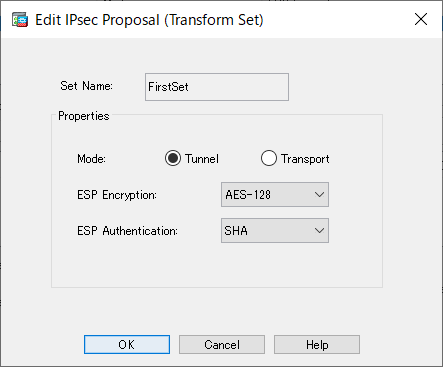Expand the ESP Authentication dropdown arrow
Viewport: 443px width, 367px height.
pyautogui.click(x=319, y=230)
